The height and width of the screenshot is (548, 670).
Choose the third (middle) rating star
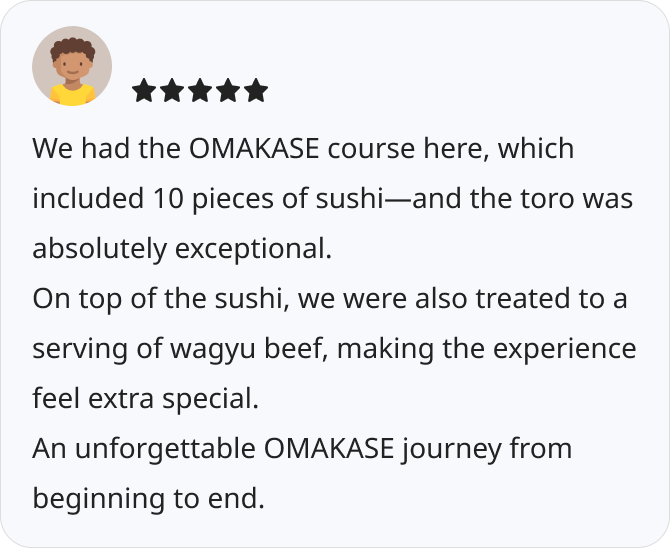(200, 91)
